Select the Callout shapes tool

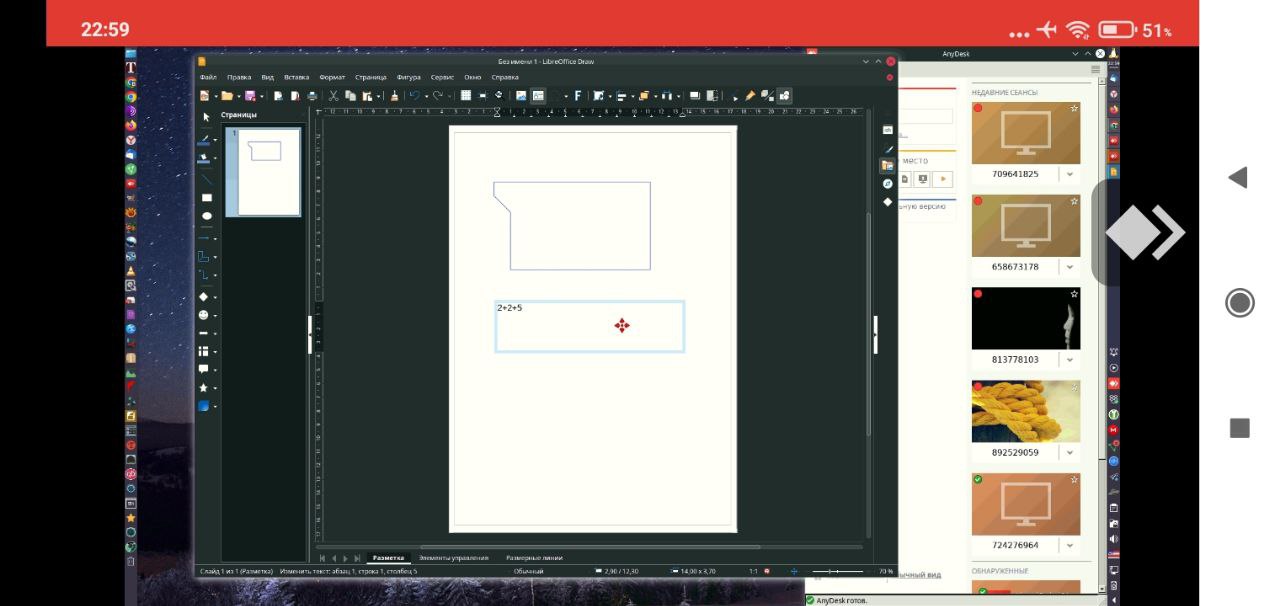click(x=204, y=370)
